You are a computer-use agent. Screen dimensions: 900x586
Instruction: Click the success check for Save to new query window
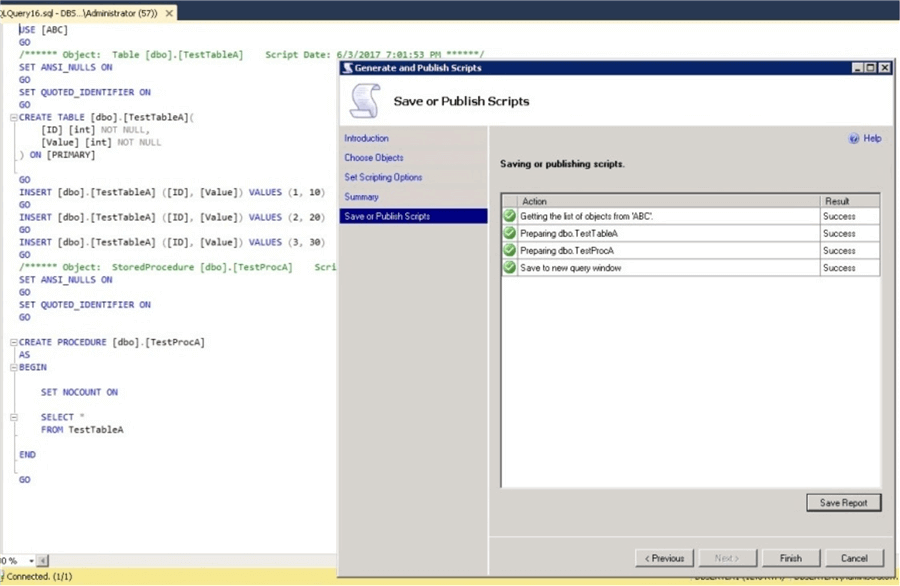pos(510,268)
